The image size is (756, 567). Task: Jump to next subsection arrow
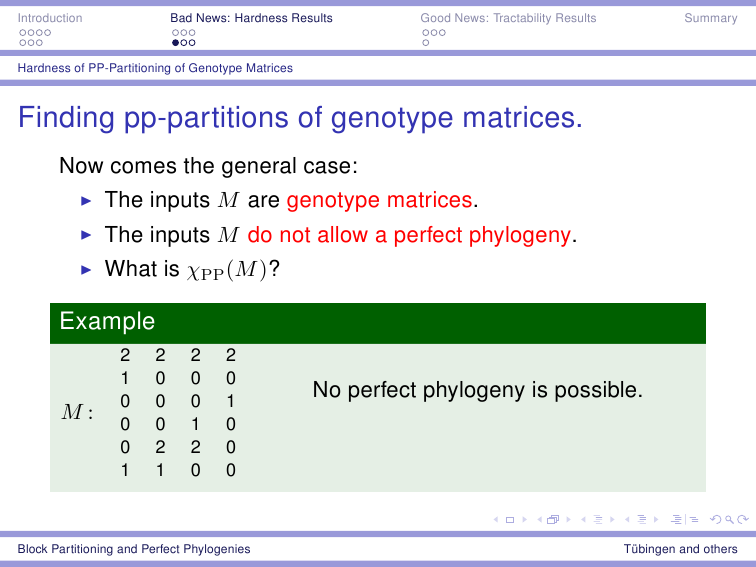coord(612,520)
